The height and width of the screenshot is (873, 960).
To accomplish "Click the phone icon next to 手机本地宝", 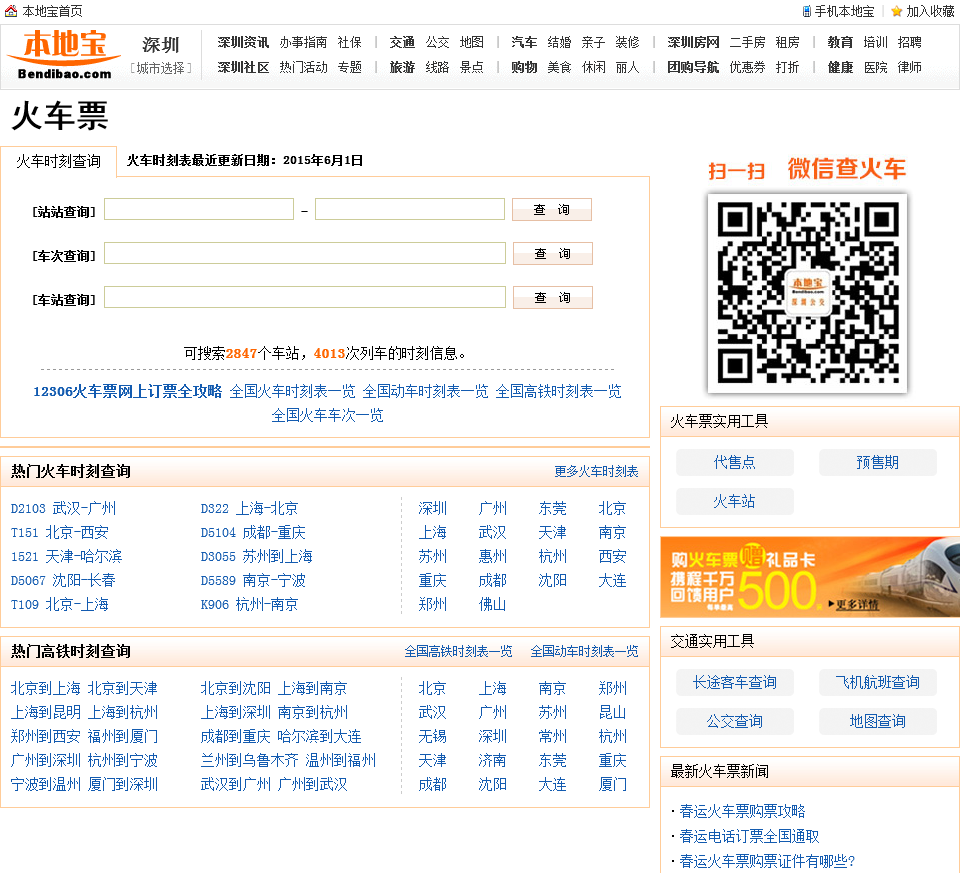I will tap(807, 11).
